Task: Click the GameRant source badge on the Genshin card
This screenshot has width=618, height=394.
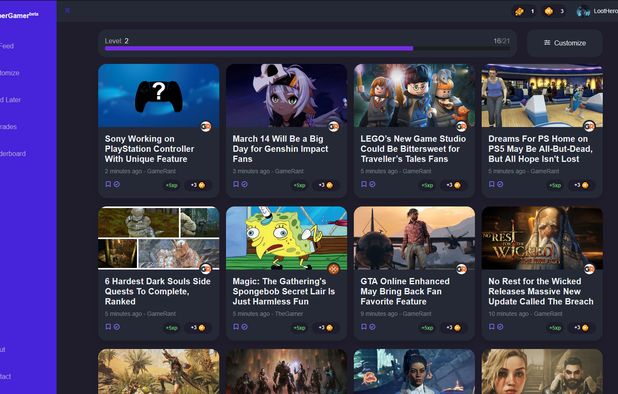Action: tap(333, 126)
